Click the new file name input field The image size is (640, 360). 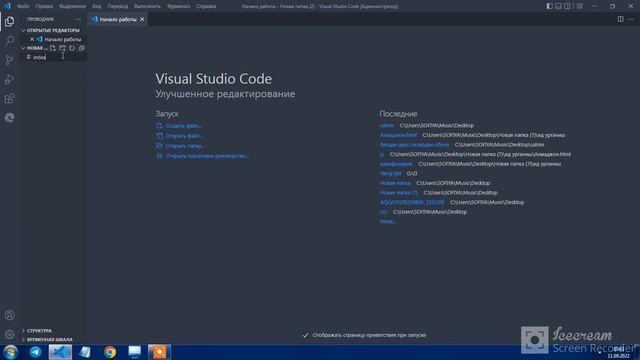tap(59, 57)
